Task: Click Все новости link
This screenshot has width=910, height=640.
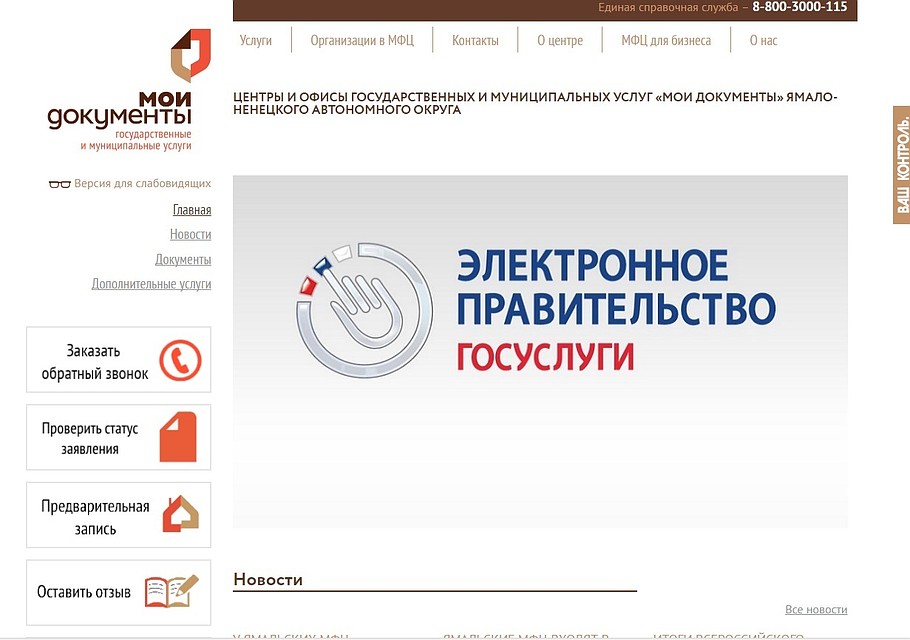Action: pos(816,609)
